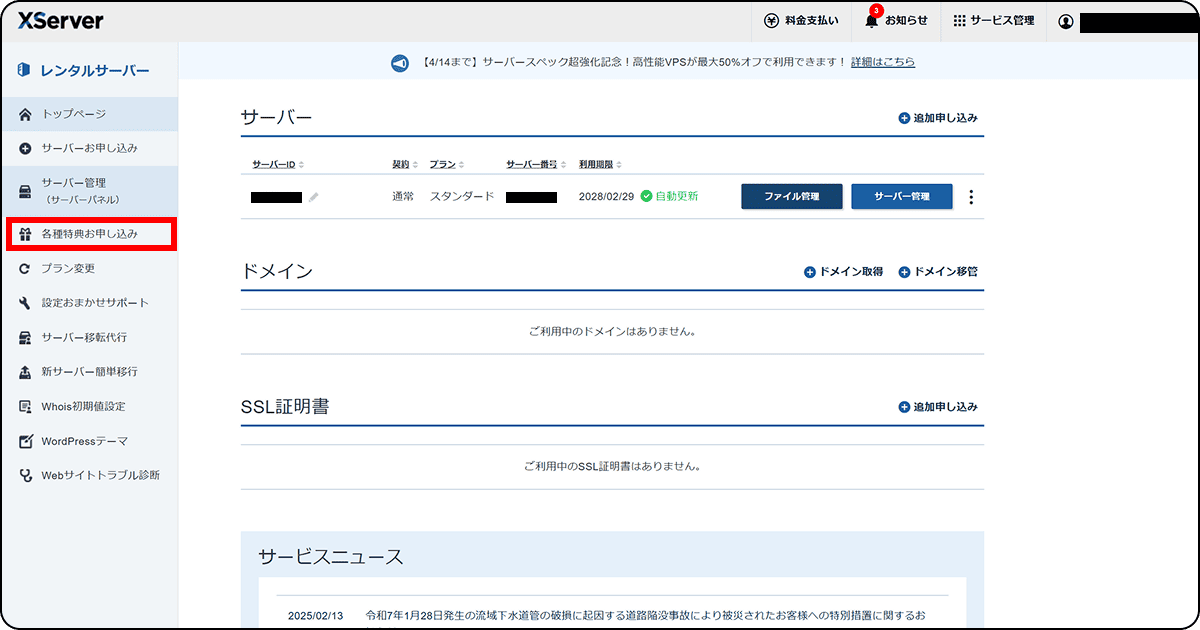
Task: Click the service grid icon
Action: pos(959,21)
